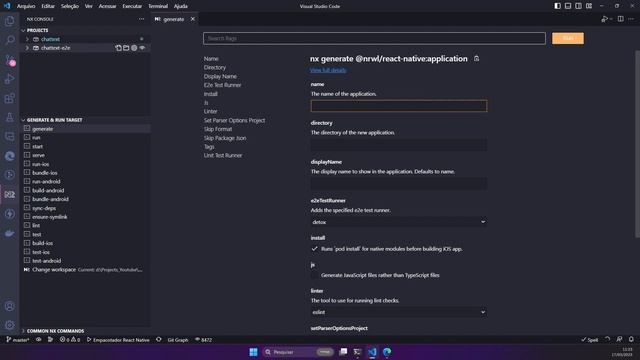Open the Arquivo menu
The image size is (640, 360).
[26, 6]
